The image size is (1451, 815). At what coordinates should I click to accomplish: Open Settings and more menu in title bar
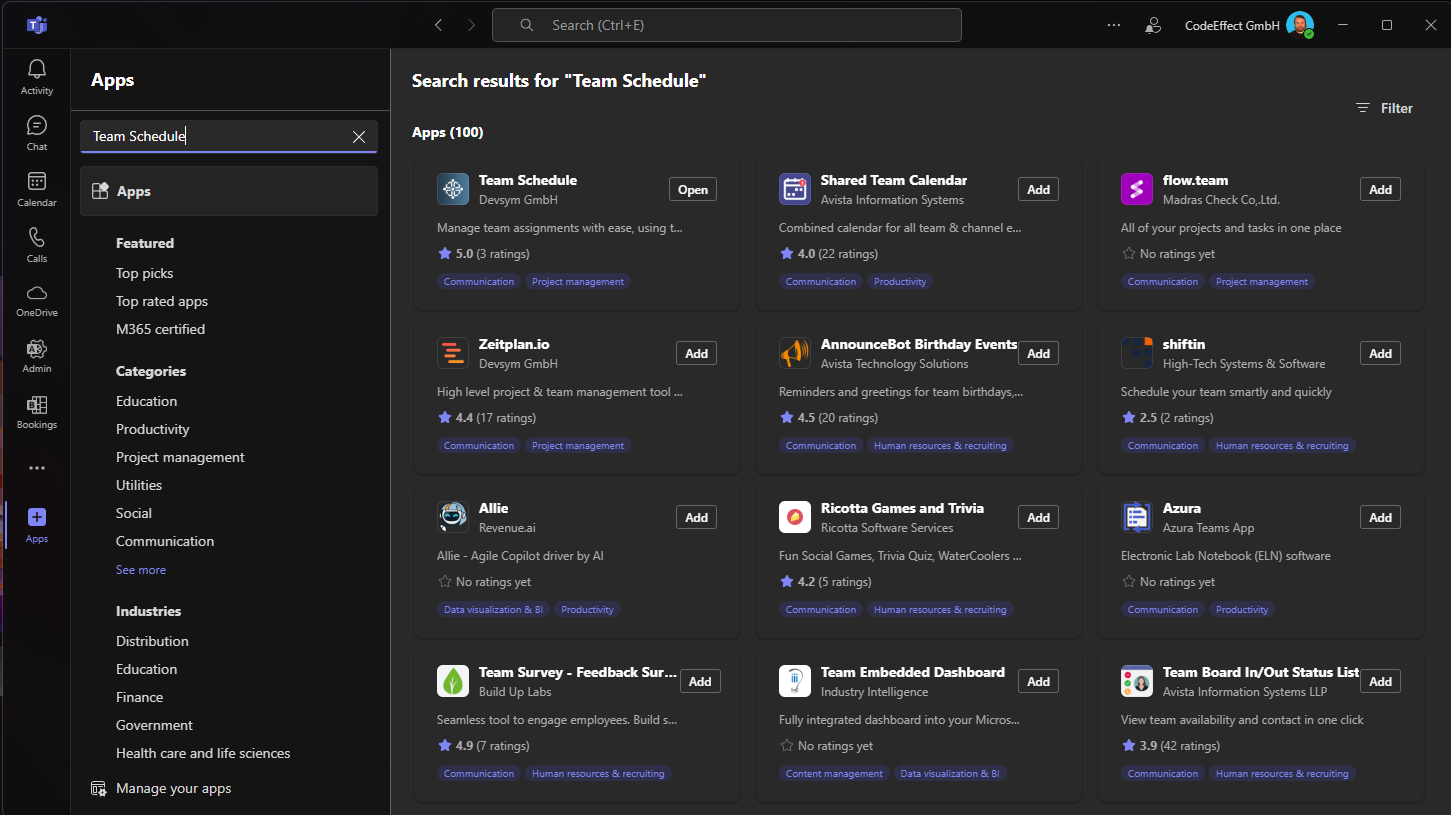[1114, 25]
